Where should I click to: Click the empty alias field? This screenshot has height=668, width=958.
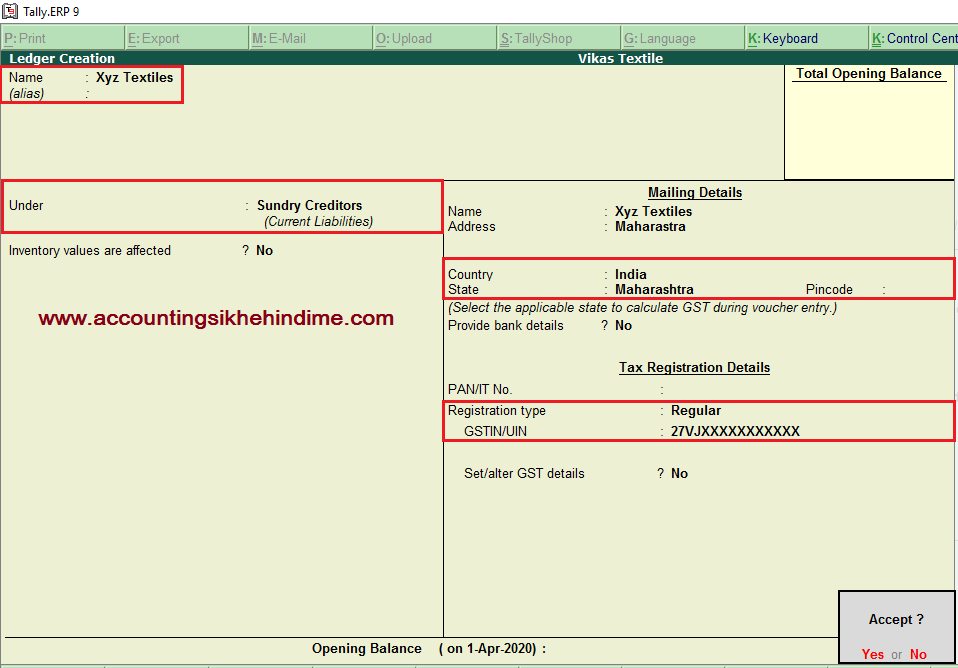click(x=134, y=94)
